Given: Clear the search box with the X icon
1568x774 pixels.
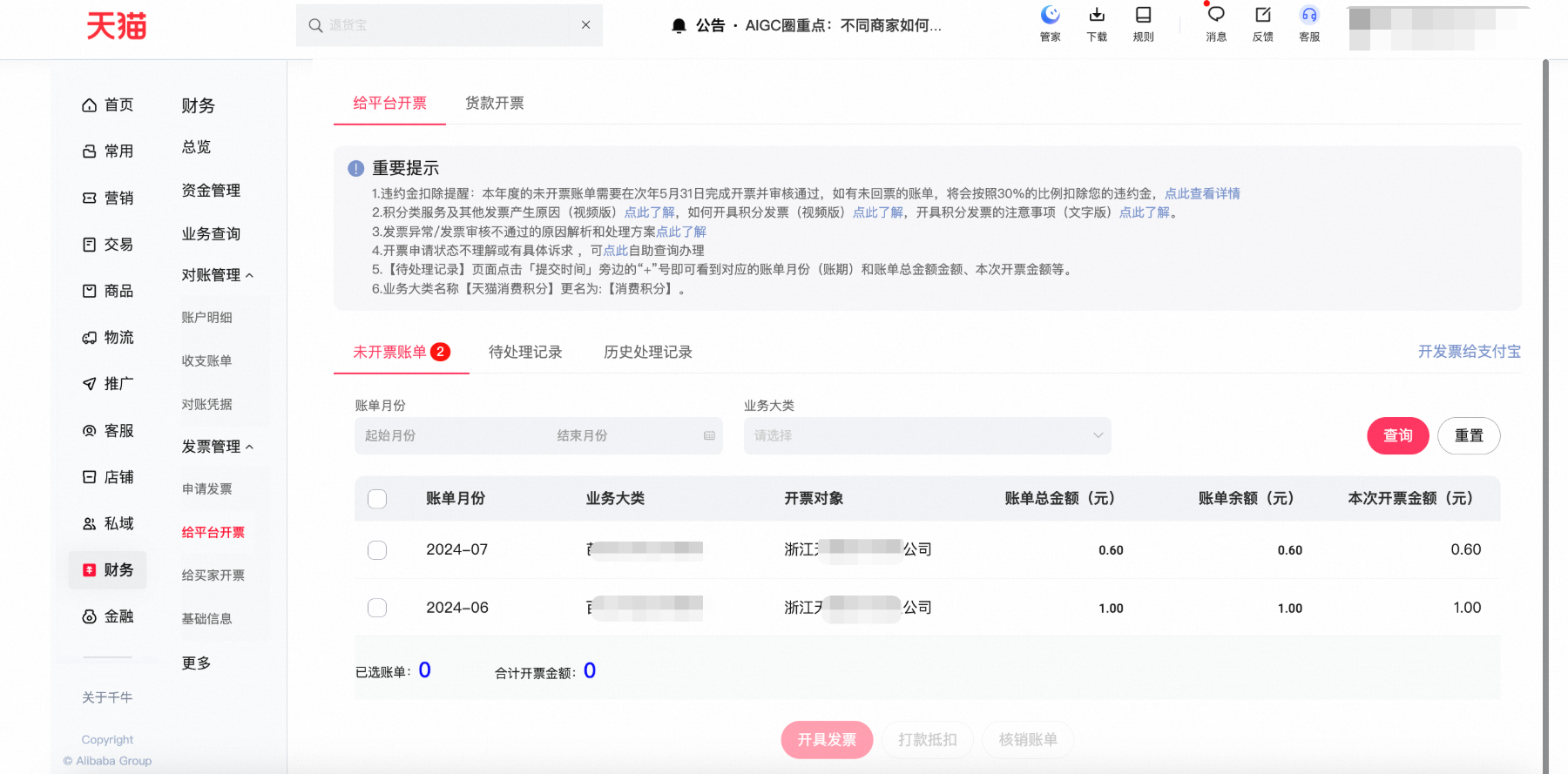Looking at the screenshot, I should [586, 25].
